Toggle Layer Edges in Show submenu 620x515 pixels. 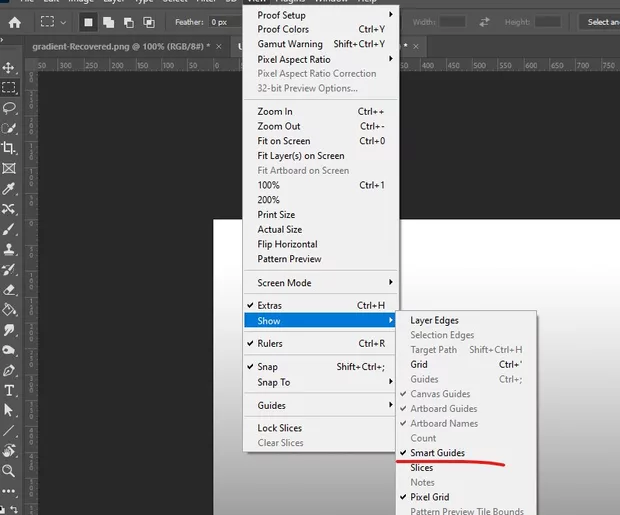466,320
